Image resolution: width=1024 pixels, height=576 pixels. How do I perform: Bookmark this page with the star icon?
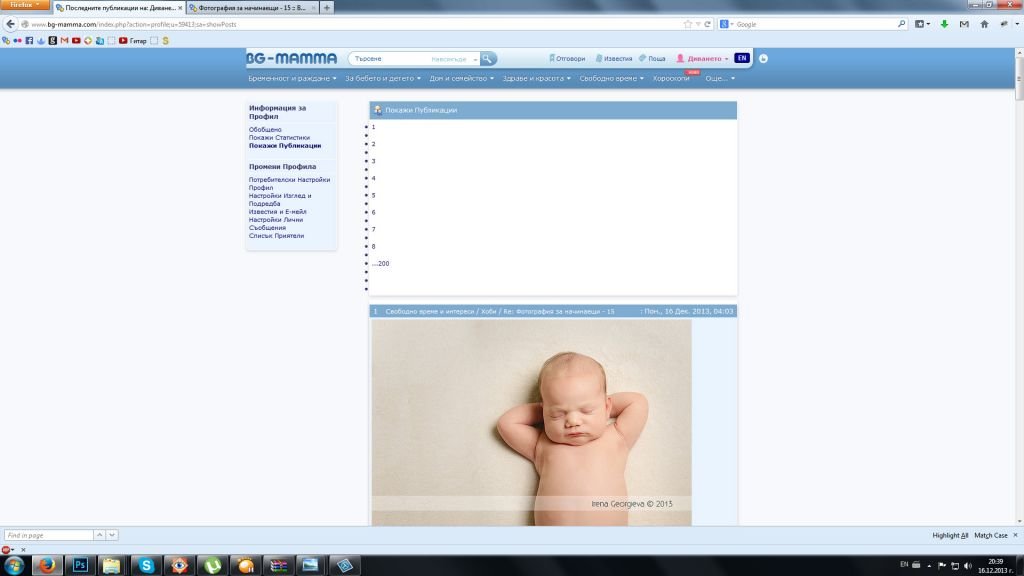687,24
